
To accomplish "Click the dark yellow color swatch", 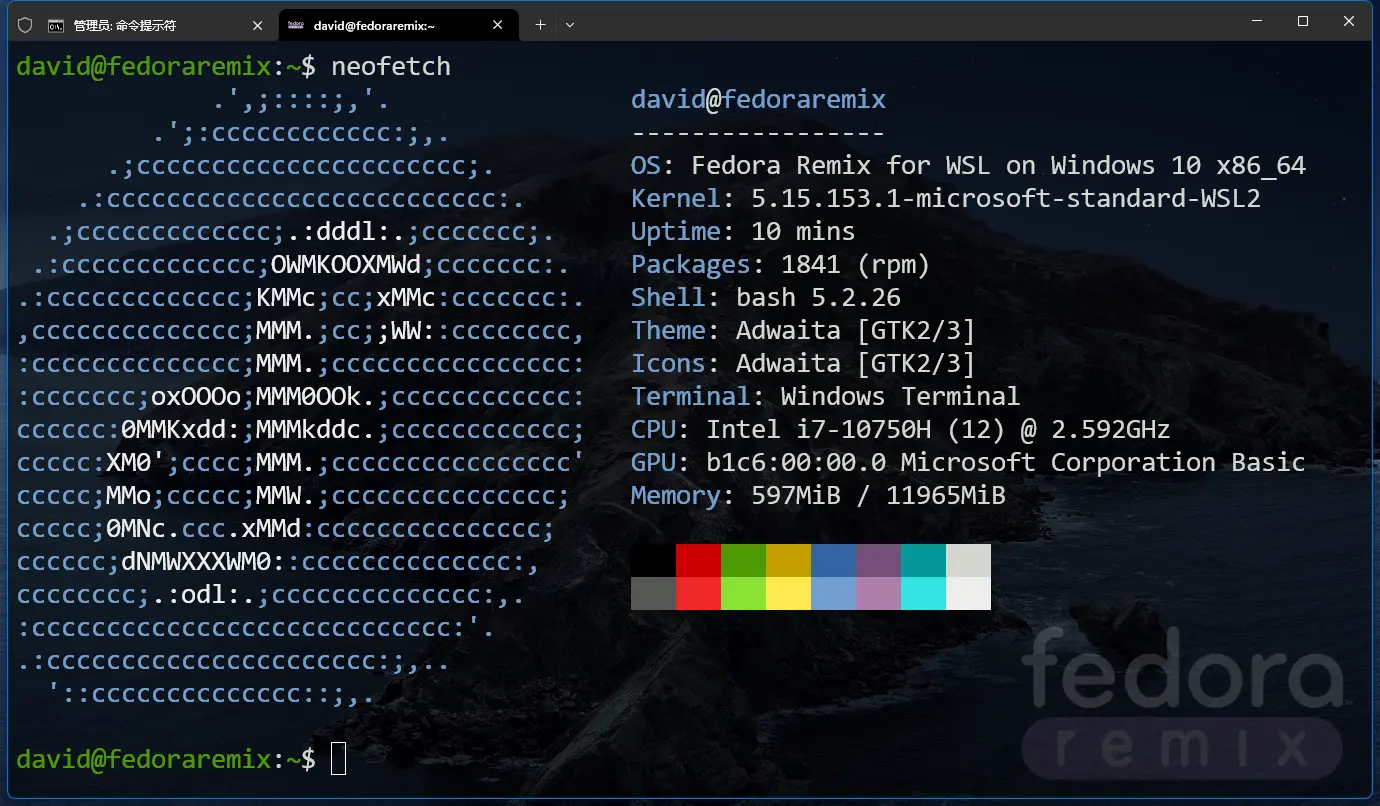I will (788, 560).
